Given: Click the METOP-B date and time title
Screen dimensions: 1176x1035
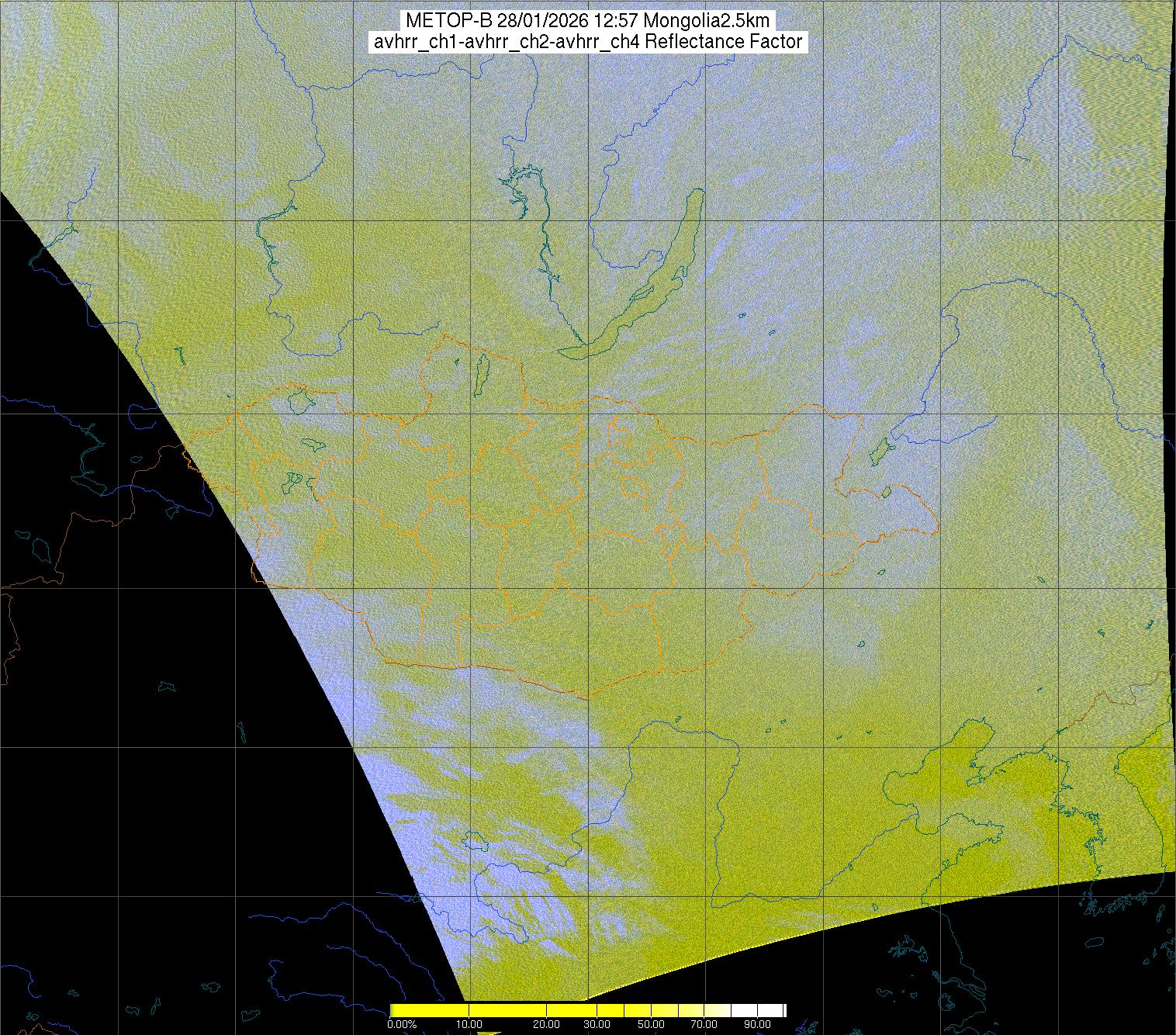Looking at the screenshot, I should [587, 20].
